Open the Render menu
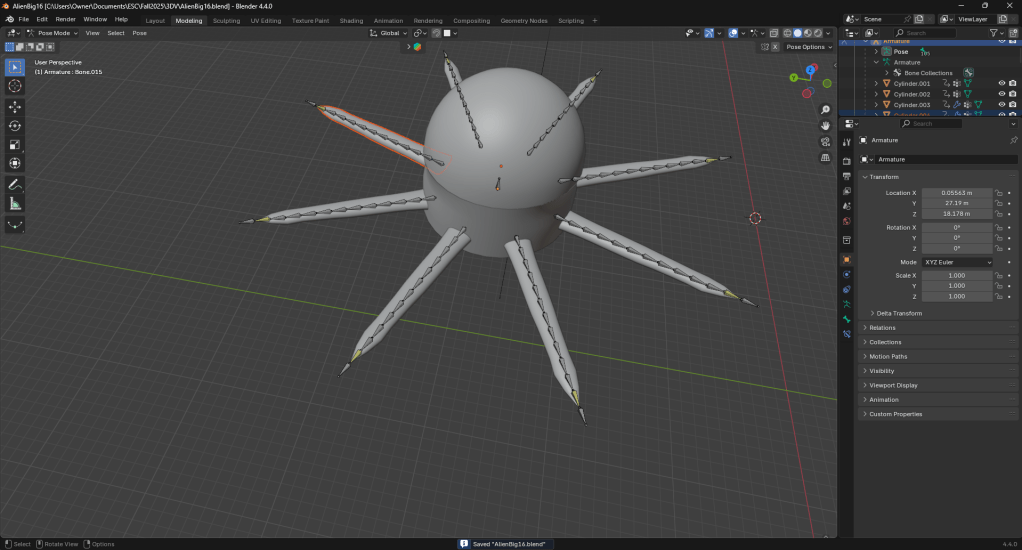Viewport: 1022px width, 550px height. click(x=65, y=19)
